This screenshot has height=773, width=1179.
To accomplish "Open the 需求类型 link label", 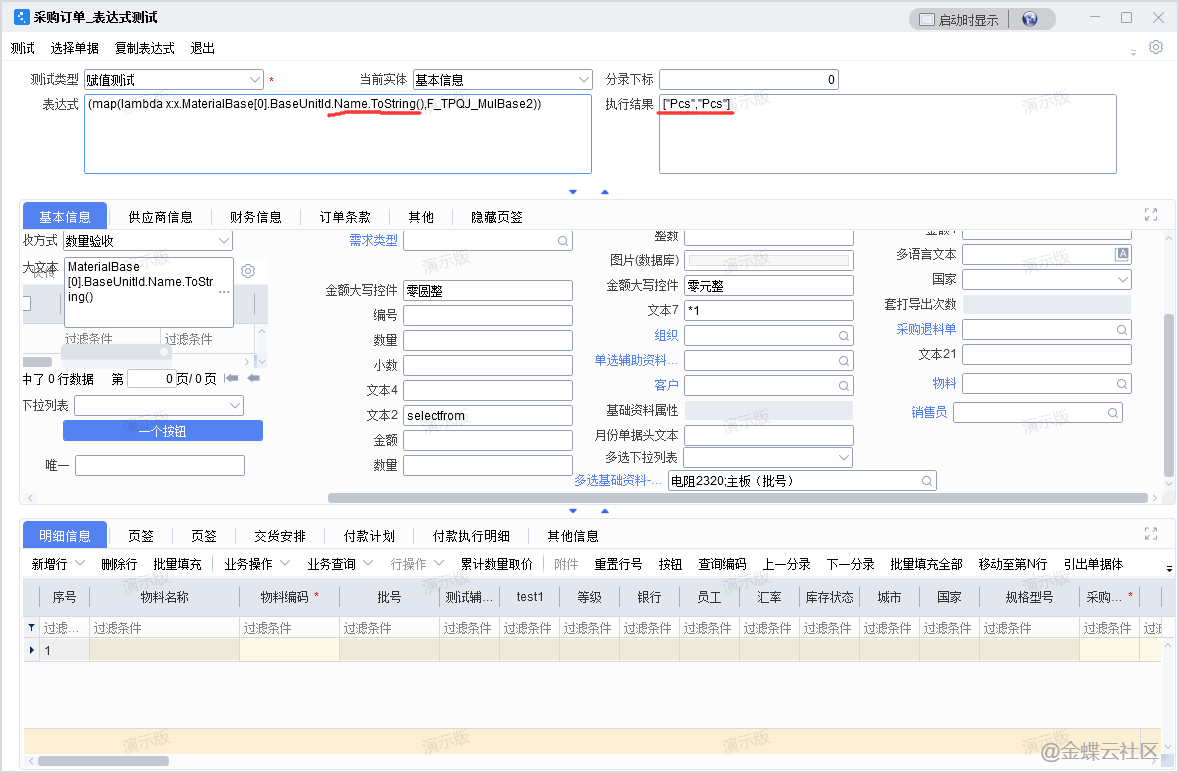I will (x=373, y=240).
